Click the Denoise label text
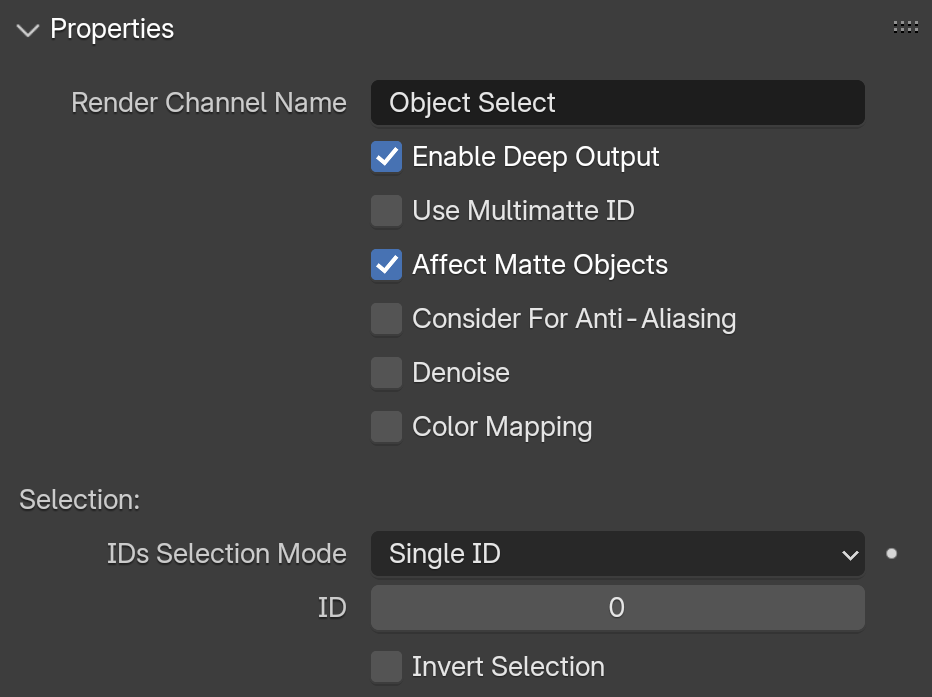 pyautogui.click(x=461, y=373)
